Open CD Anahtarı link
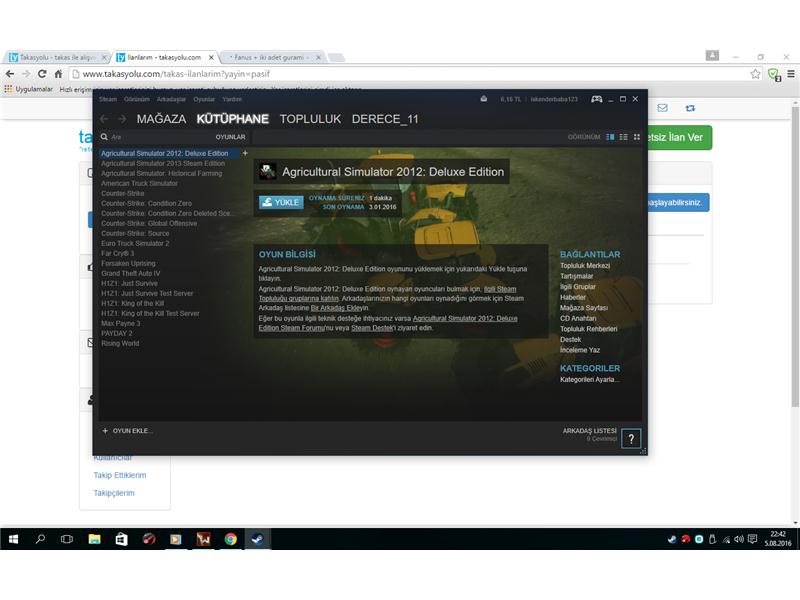 point(578,318)
